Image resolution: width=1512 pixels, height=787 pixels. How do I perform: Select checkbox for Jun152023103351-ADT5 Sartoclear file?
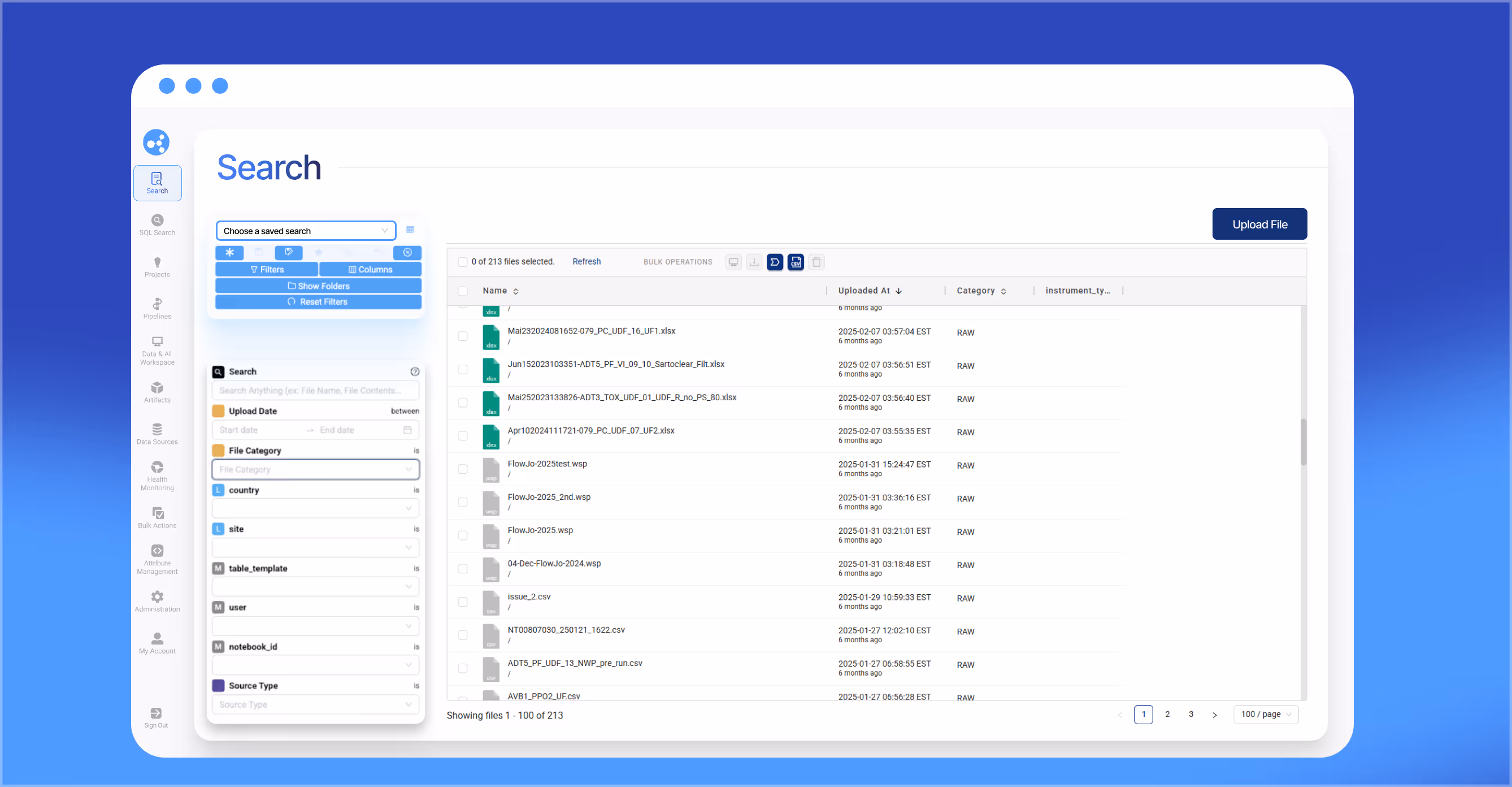[x=463, y=369]
